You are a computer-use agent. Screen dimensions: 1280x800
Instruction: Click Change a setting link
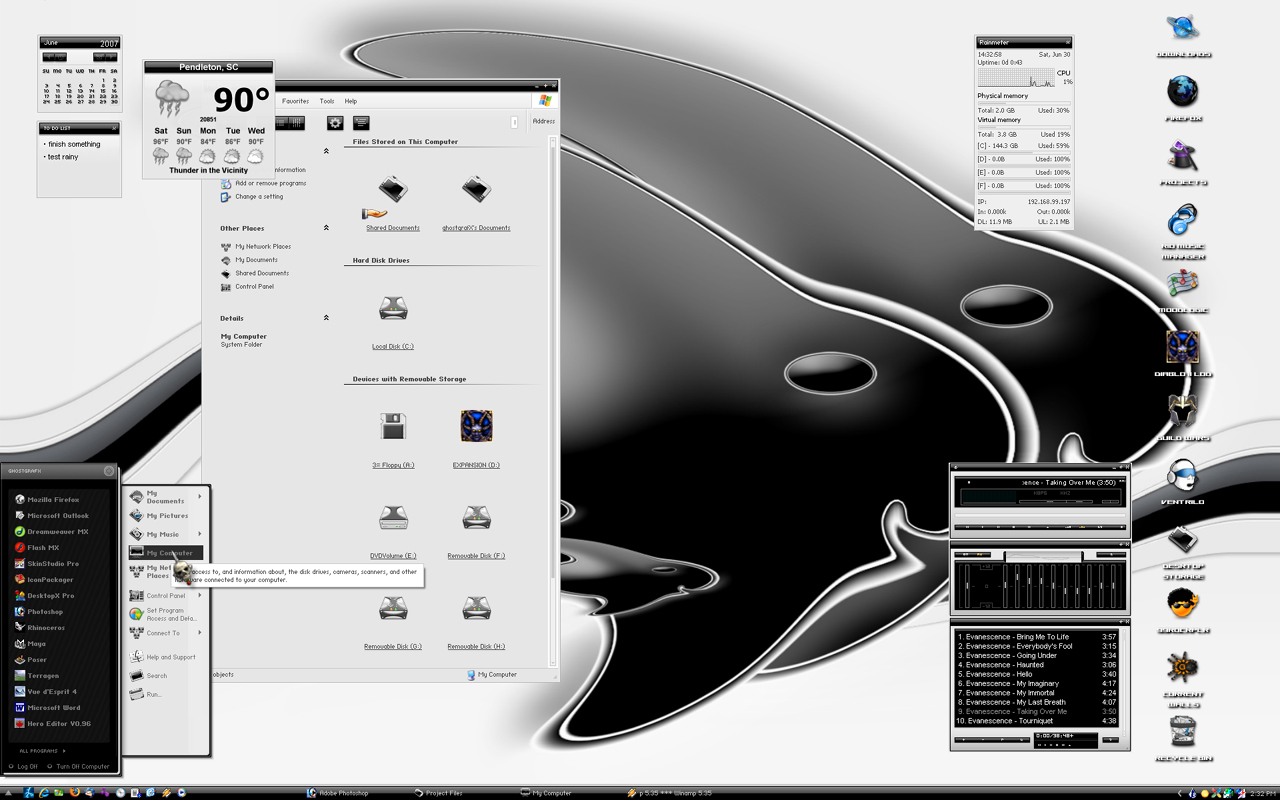click(252, 197)
